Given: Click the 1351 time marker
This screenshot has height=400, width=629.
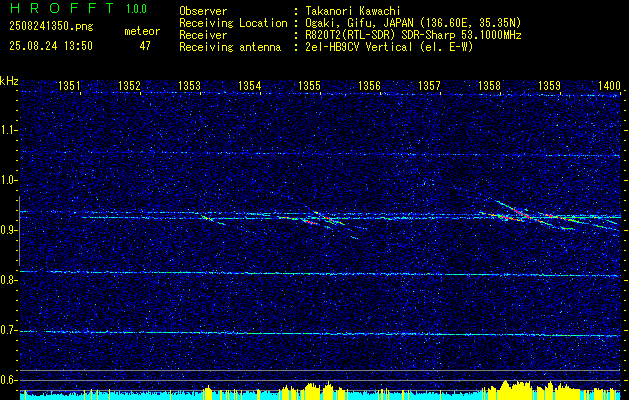Looking at the screenshot, I should tap(69, 86).
